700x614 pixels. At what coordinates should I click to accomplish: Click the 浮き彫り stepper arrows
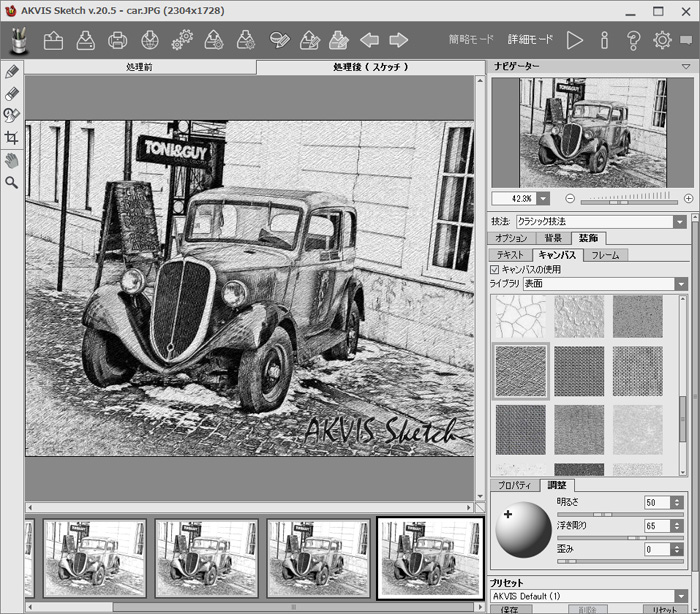pos(677,526)
